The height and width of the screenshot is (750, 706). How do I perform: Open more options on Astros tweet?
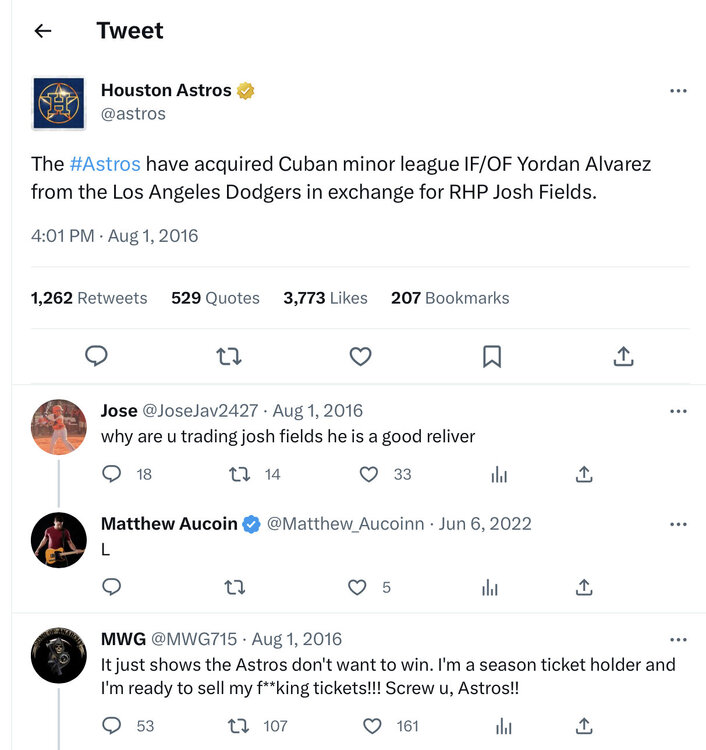(x=678, y=91)
